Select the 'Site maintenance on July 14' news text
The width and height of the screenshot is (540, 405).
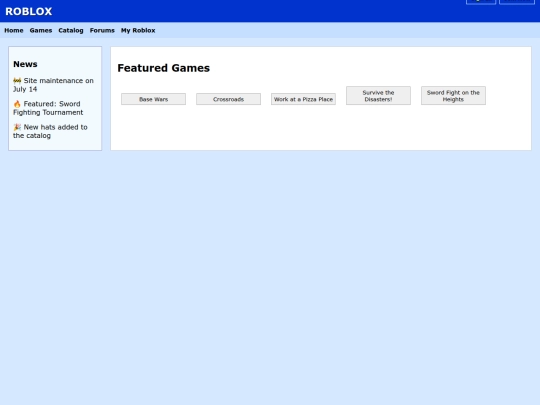53,85
